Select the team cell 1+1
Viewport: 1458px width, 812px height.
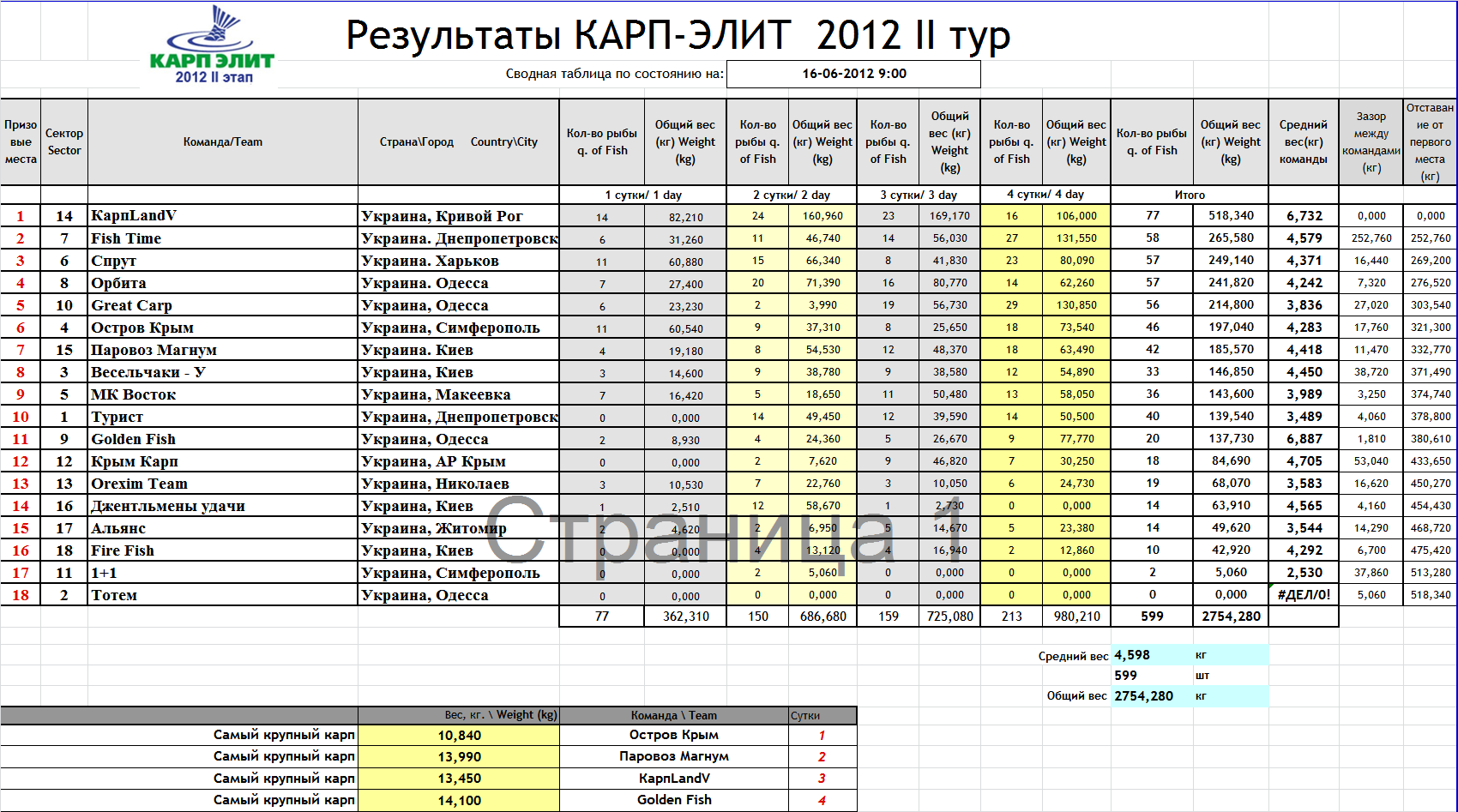(223, 573)
